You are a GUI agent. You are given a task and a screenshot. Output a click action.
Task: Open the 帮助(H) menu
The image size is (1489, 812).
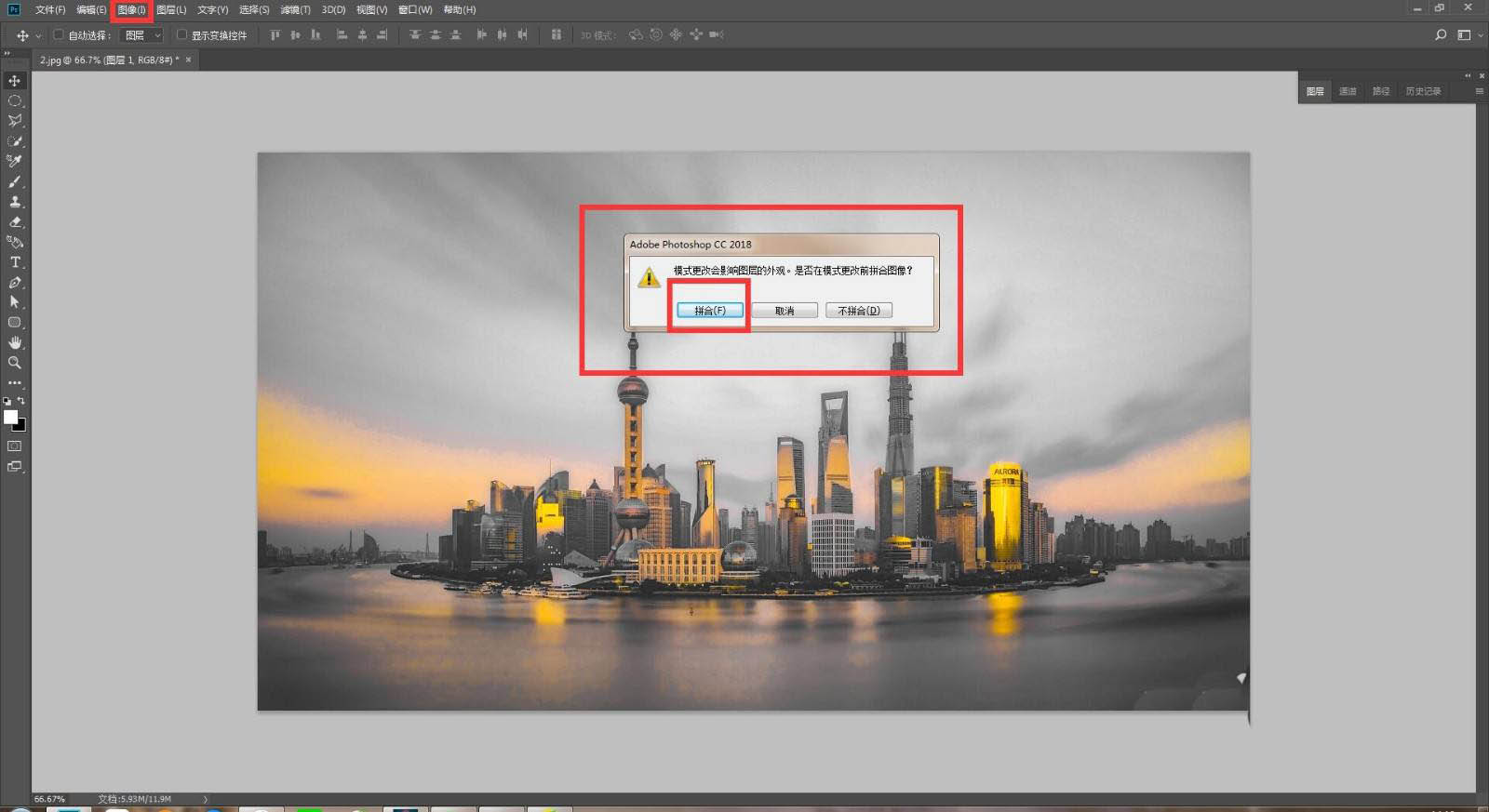coord(460,9)
